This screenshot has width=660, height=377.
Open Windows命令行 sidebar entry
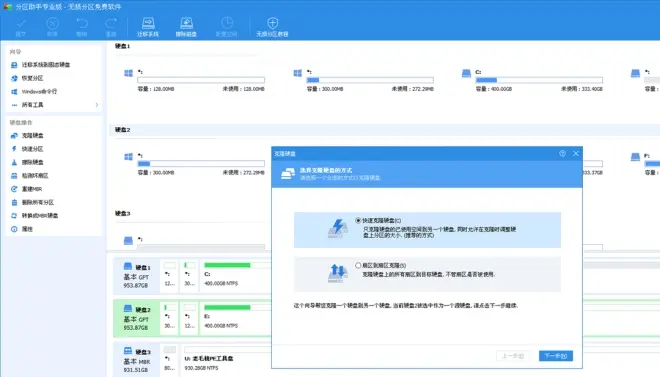click(39, 91)
